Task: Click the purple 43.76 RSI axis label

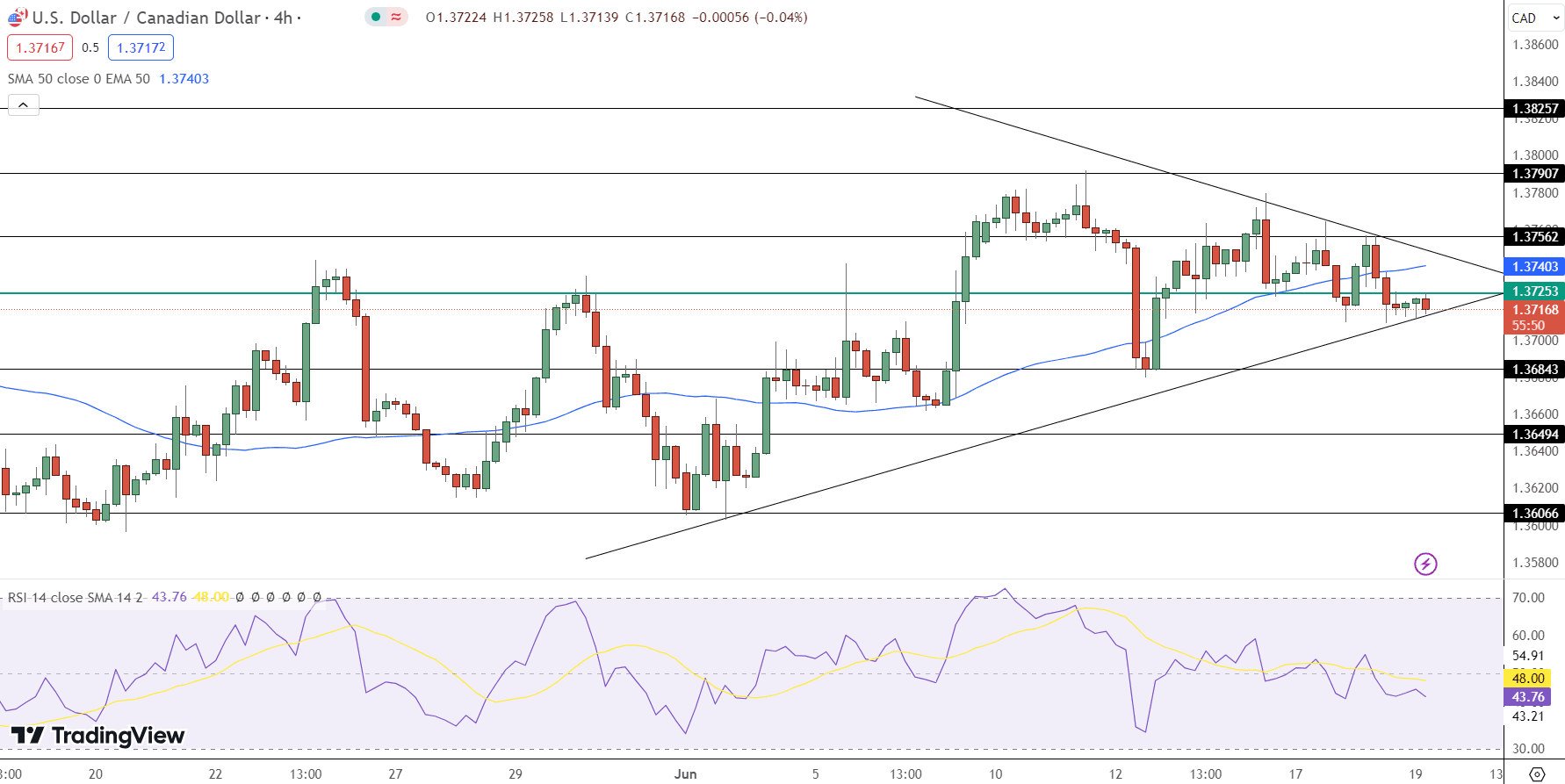Action: coord(1528,697)
